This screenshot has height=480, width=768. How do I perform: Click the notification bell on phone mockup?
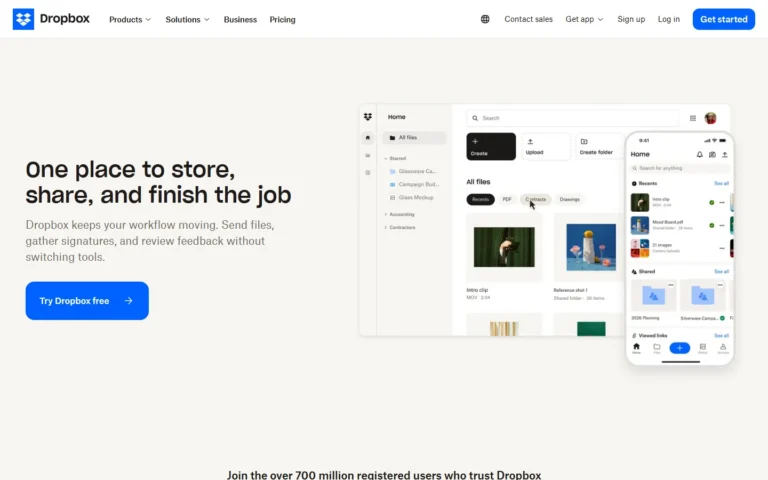click(699, 154)
